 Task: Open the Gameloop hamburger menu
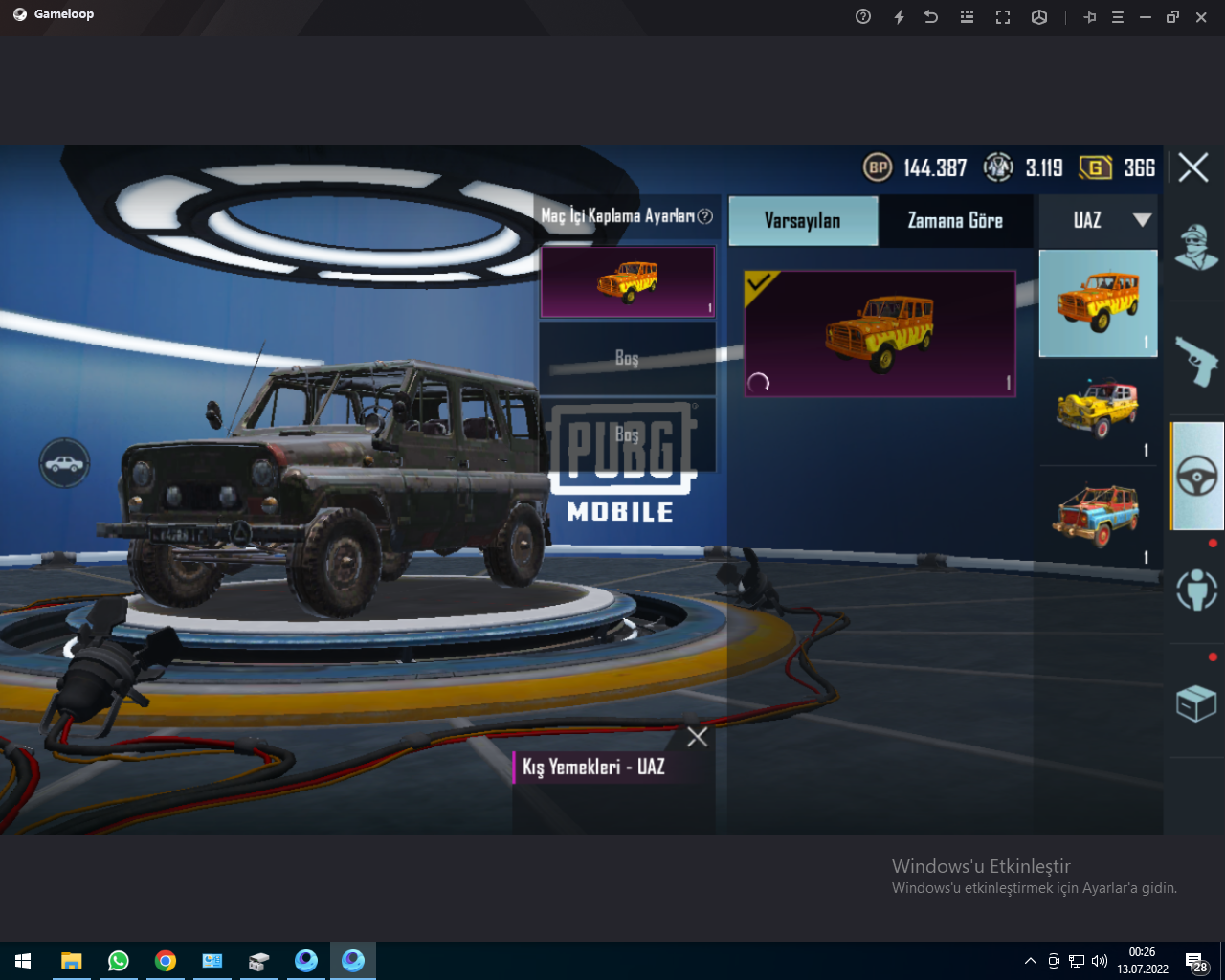coord(1118,17)
